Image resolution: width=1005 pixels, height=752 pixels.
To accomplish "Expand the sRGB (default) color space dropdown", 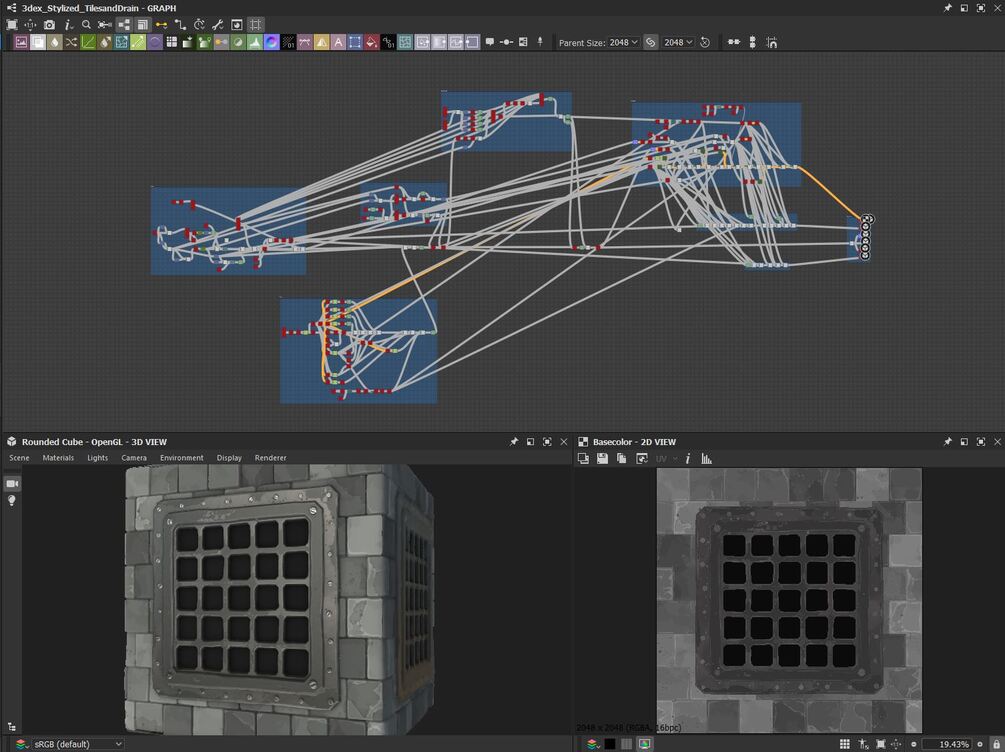I will tap(78, 744).
